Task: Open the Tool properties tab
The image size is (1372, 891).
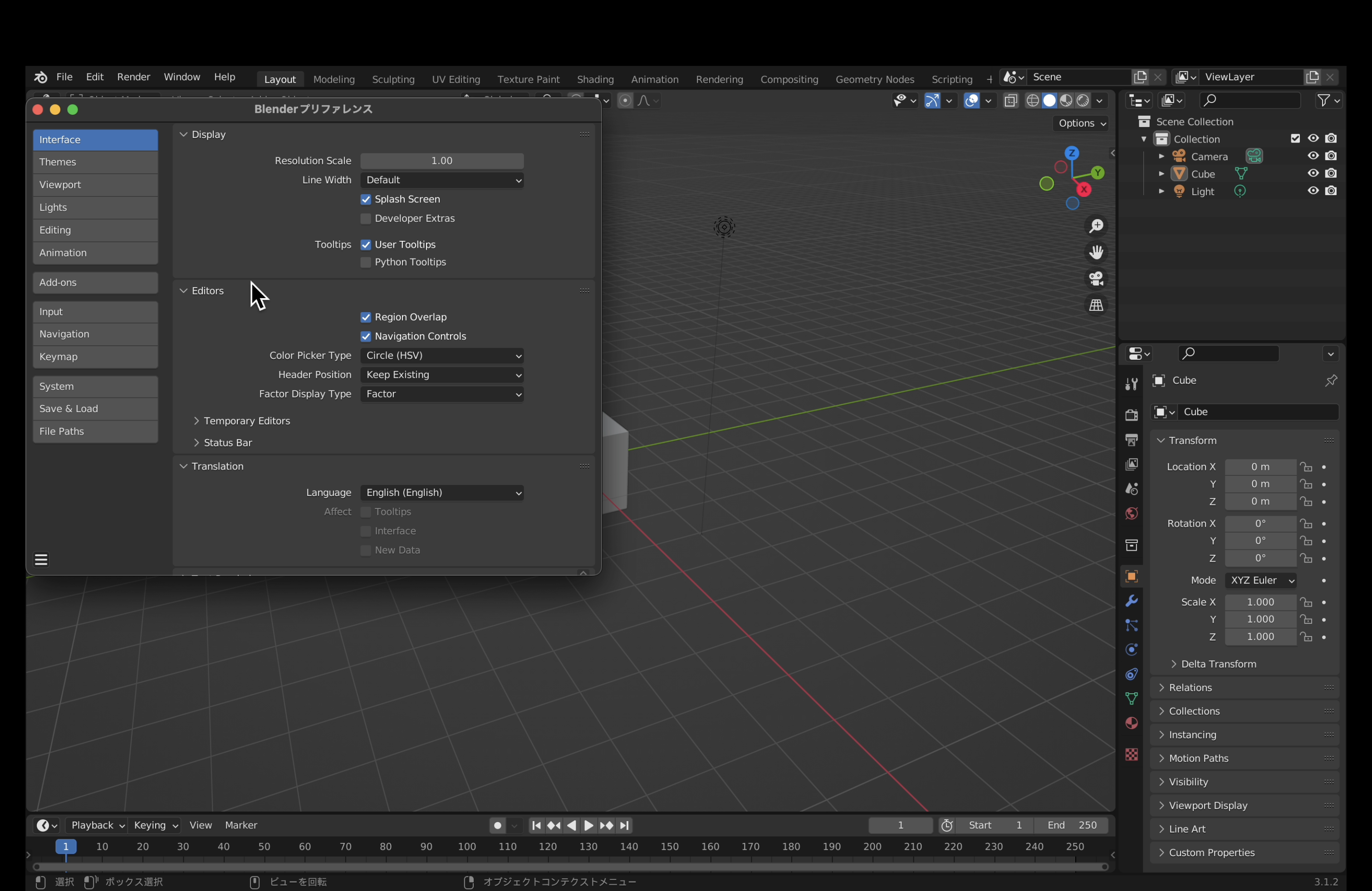Action: pos(1131,384)
